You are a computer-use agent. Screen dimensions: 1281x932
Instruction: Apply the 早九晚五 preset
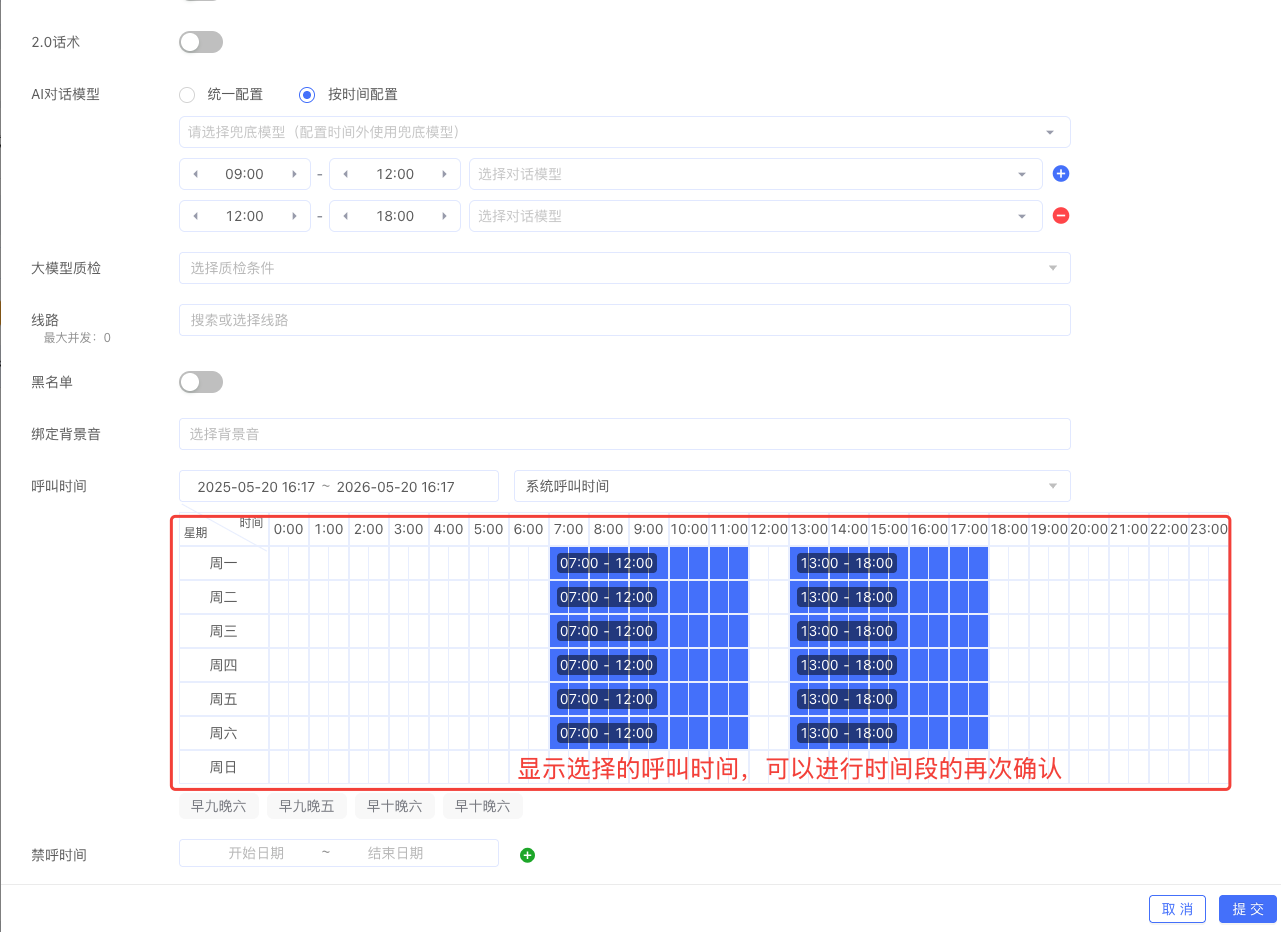[307, 806]
